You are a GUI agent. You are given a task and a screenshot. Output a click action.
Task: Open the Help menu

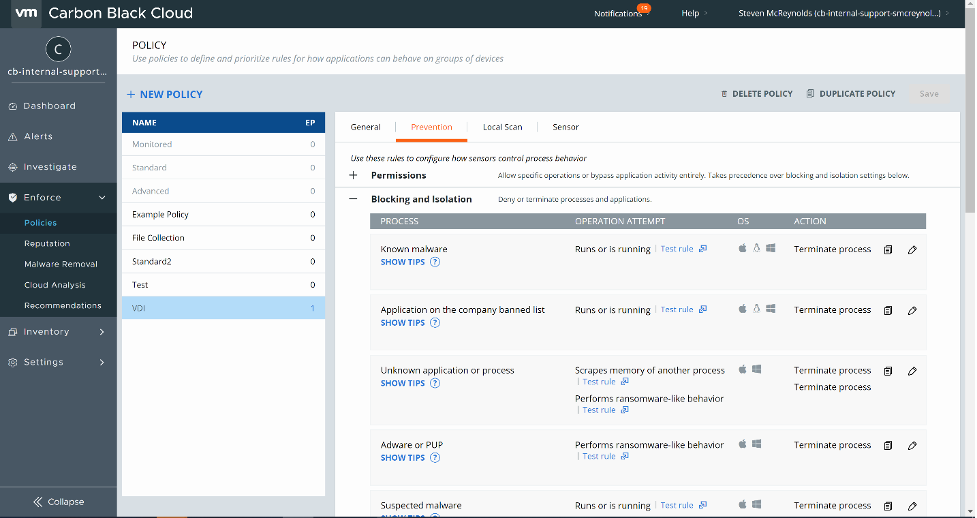pos(693,13)
